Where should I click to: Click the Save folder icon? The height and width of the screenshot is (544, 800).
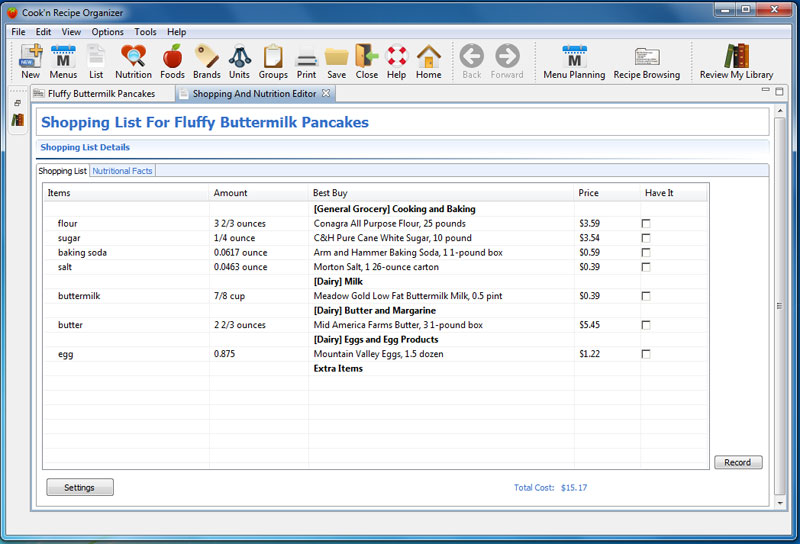[336, 61]
